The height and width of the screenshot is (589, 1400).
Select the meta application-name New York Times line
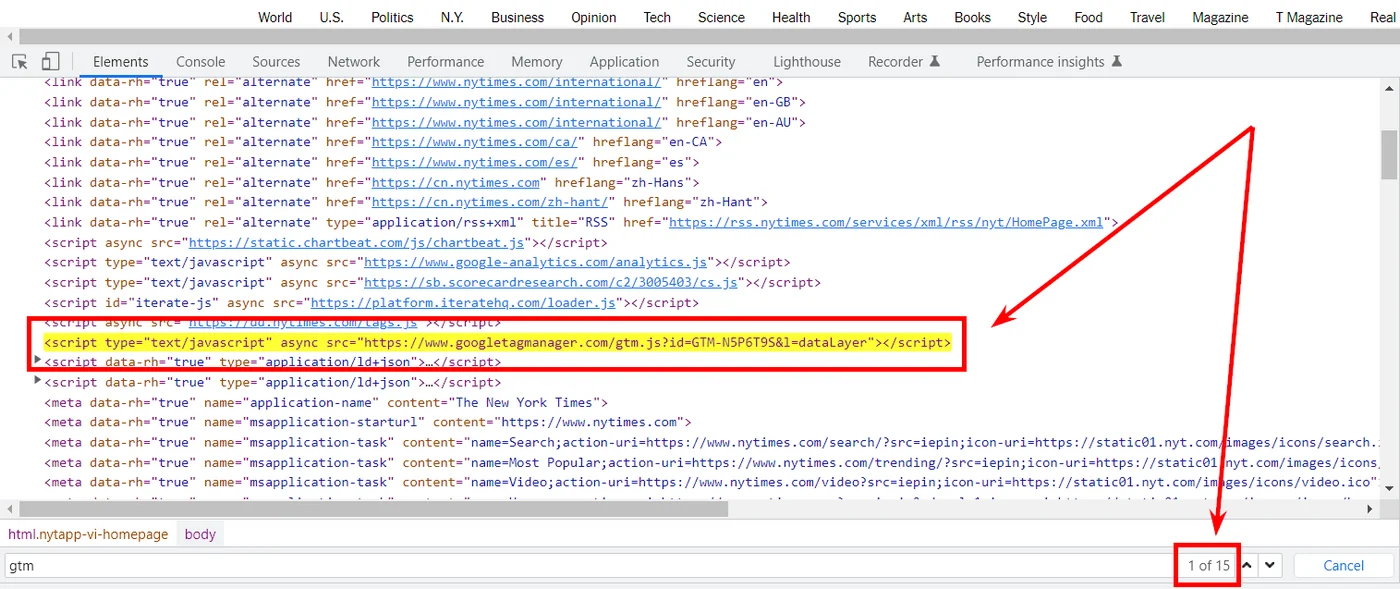(x=326, y=402)
